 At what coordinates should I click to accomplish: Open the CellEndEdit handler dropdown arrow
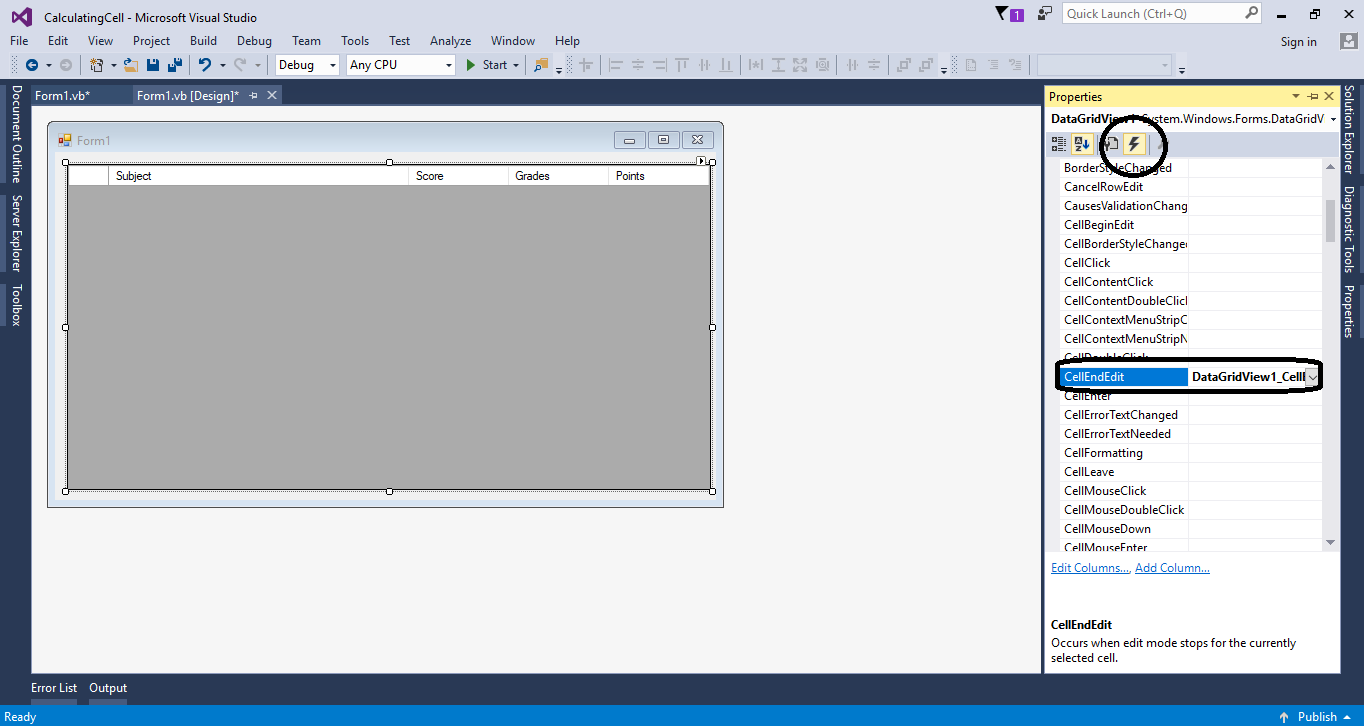1313,377
